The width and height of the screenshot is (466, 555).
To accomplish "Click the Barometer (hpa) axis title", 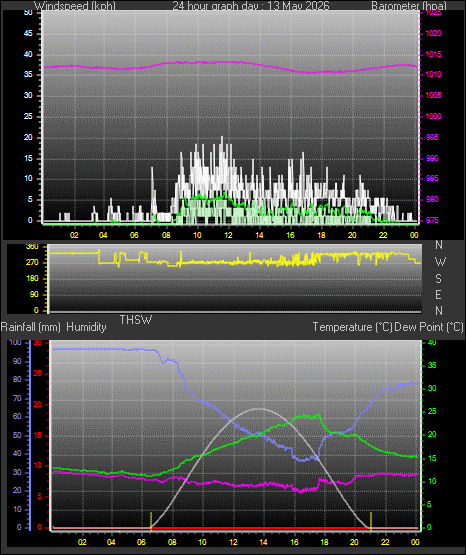I will (x=409, y=6).
